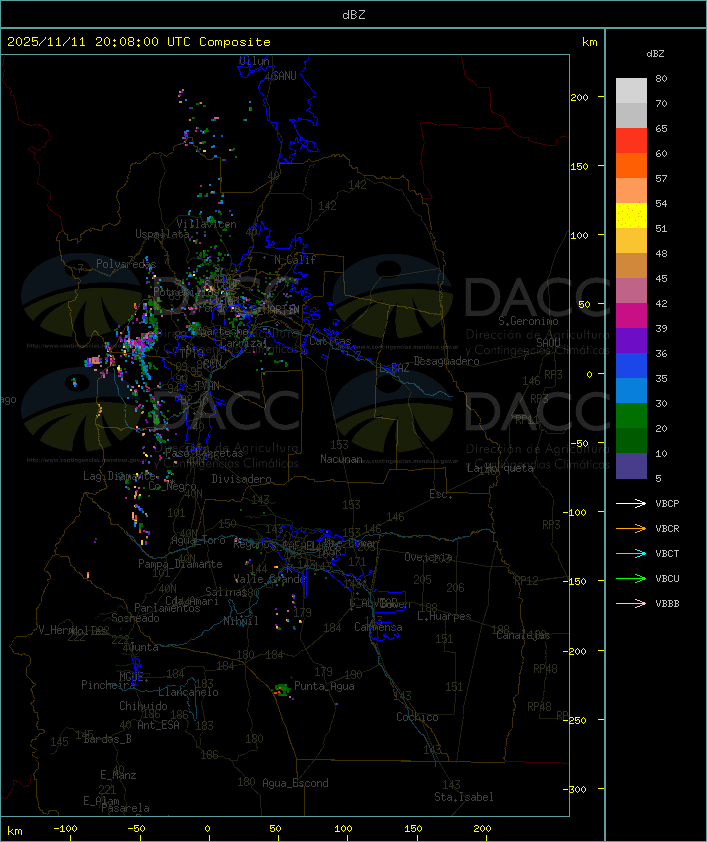Click the 'VBBB' legend label
The width and height of the screenshot is (707, 842).
pos(667,604)
